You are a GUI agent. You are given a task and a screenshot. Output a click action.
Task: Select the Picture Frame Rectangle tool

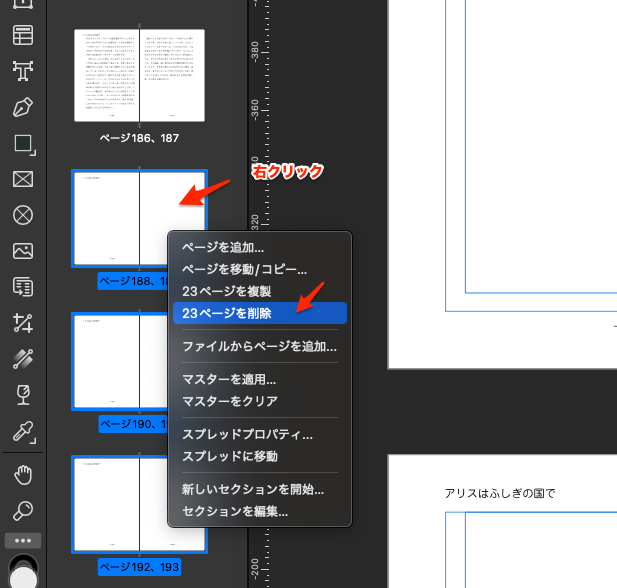(x=23, y=179)
